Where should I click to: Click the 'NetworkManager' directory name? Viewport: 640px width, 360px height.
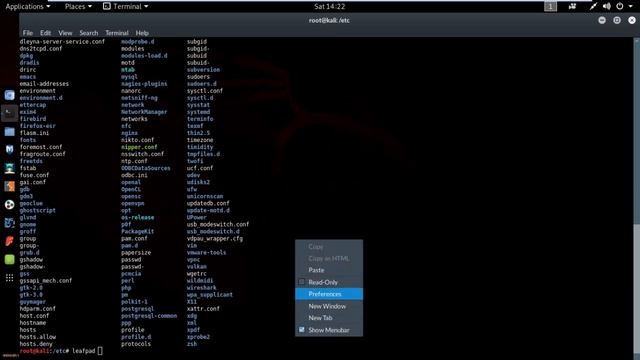pos(144,112)
